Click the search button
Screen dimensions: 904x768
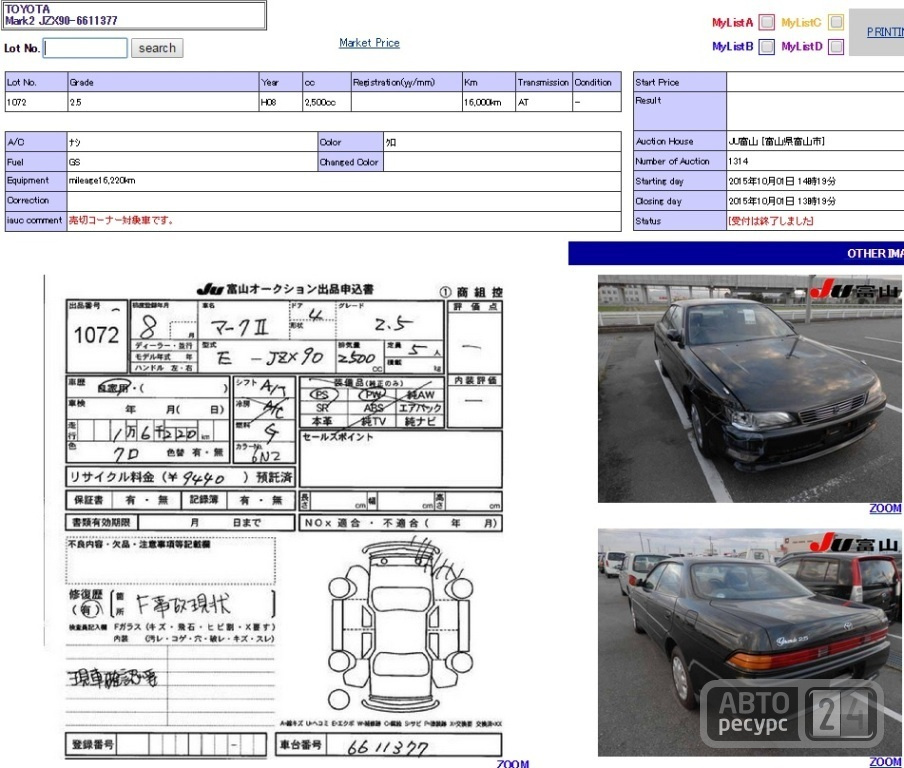(157, 48)
